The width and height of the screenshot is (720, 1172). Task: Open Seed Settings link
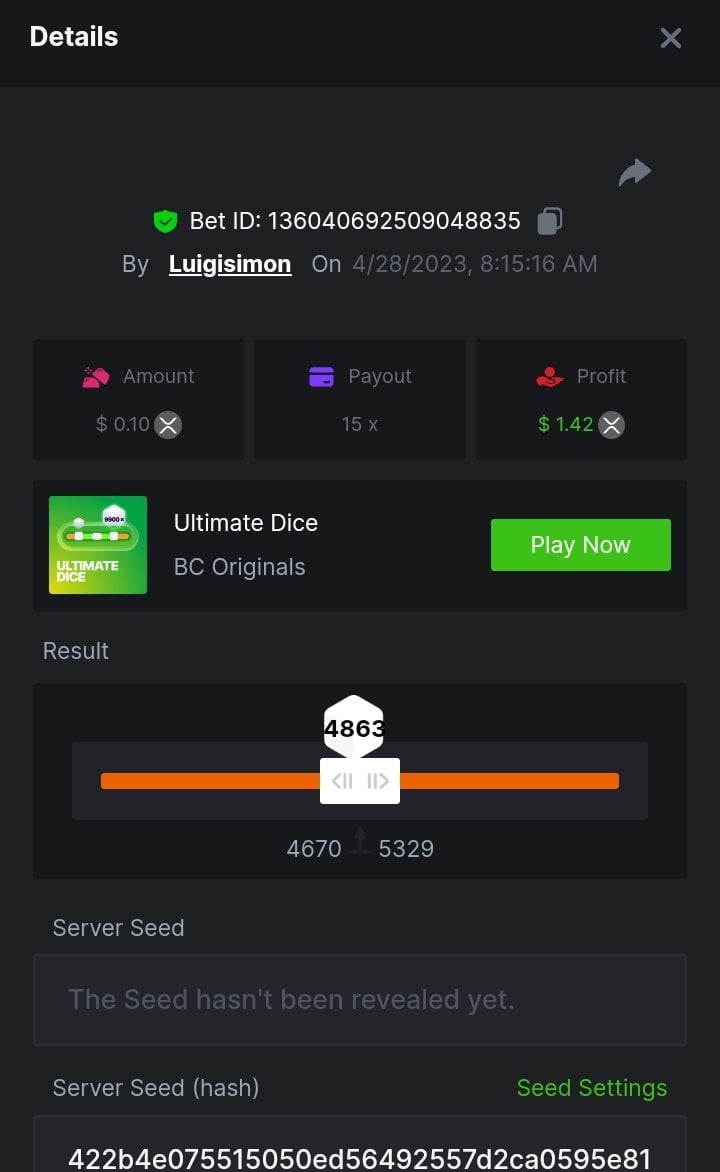[591, 1088]
